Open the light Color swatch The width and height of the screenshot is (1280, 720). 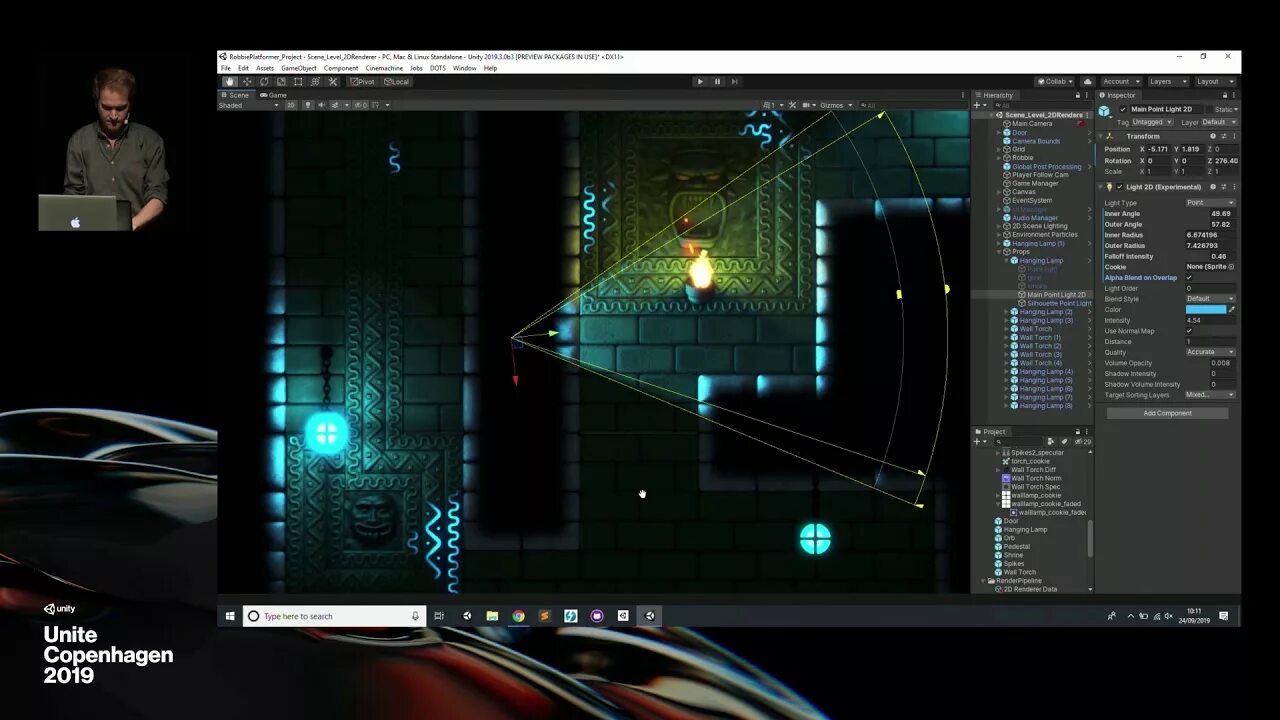pos(1205,310)
